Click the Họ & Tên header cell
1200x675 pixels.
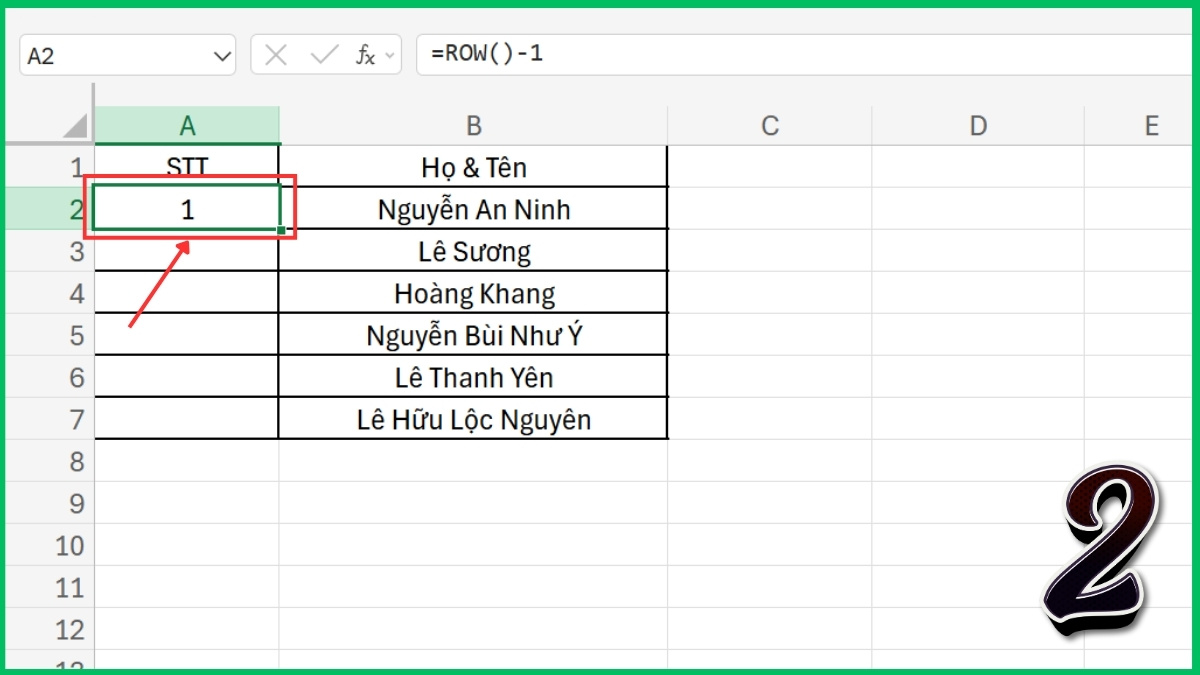tap(473, 167)
